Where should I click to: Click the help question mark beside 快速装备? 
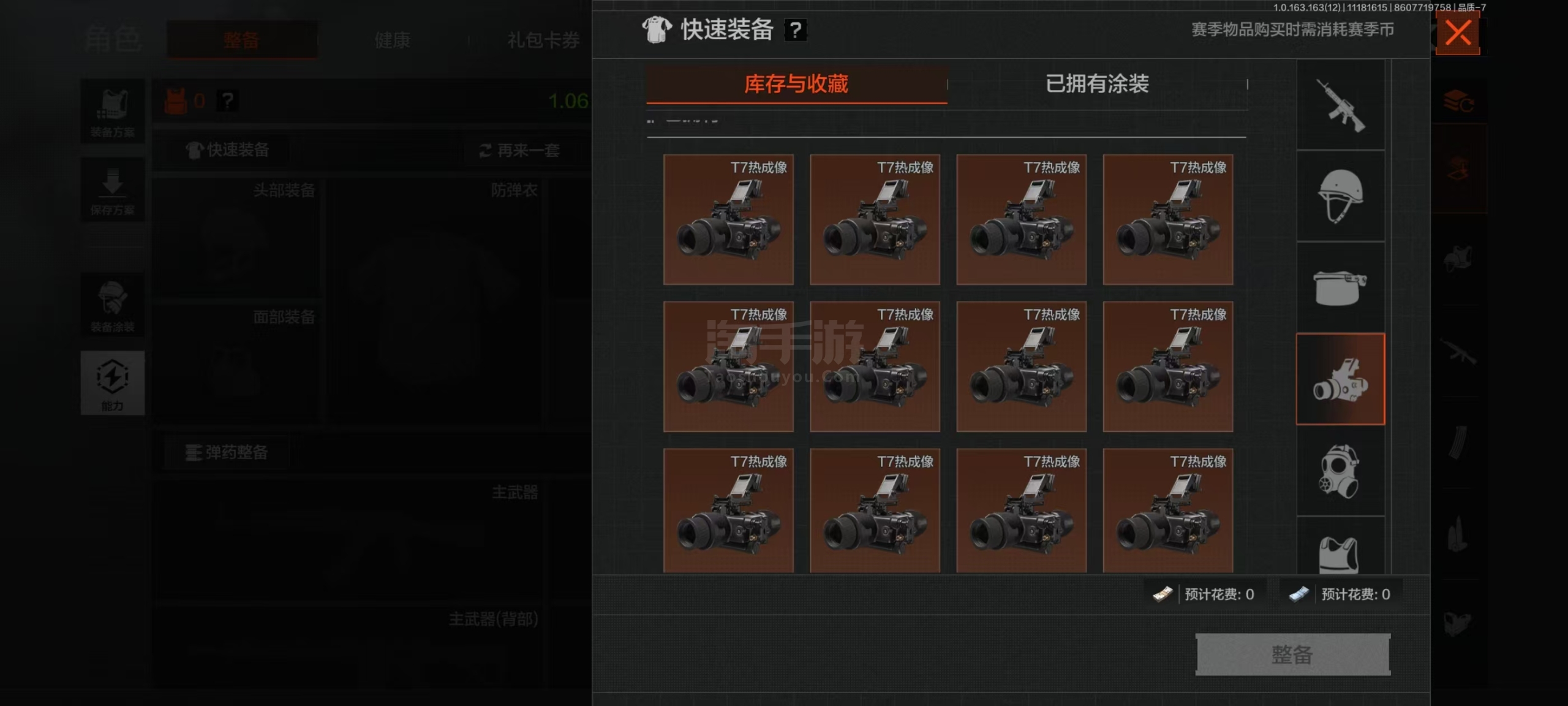click(795, 29)
